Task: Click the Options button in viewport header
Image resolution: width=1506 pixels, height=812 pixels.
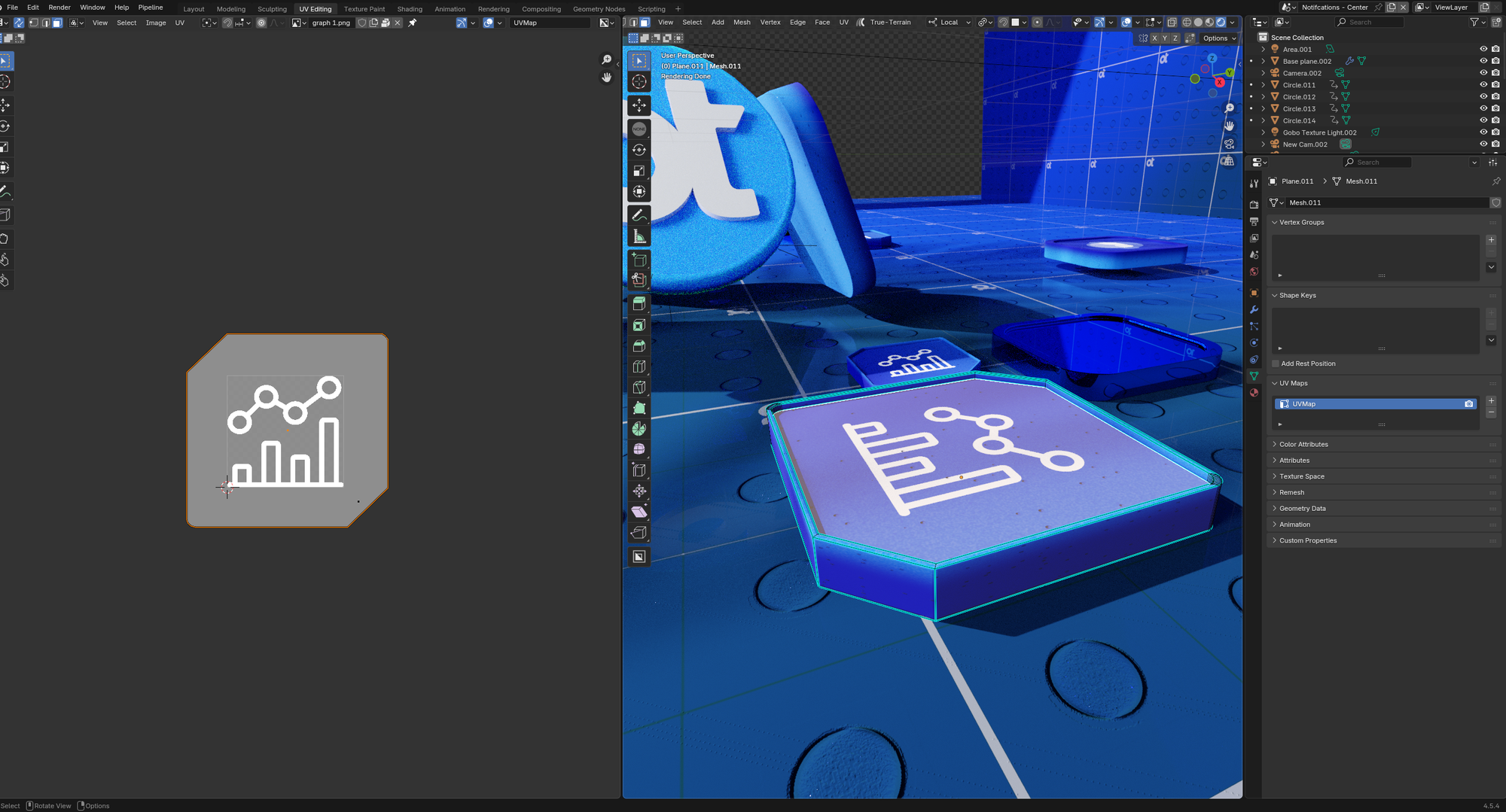Action: (1218, 38)
